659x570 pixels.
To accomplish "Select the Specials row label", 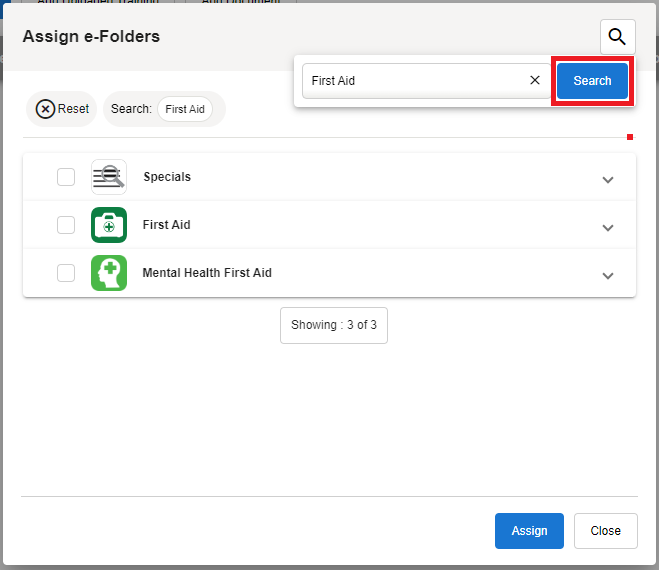I will coord(167,177).
